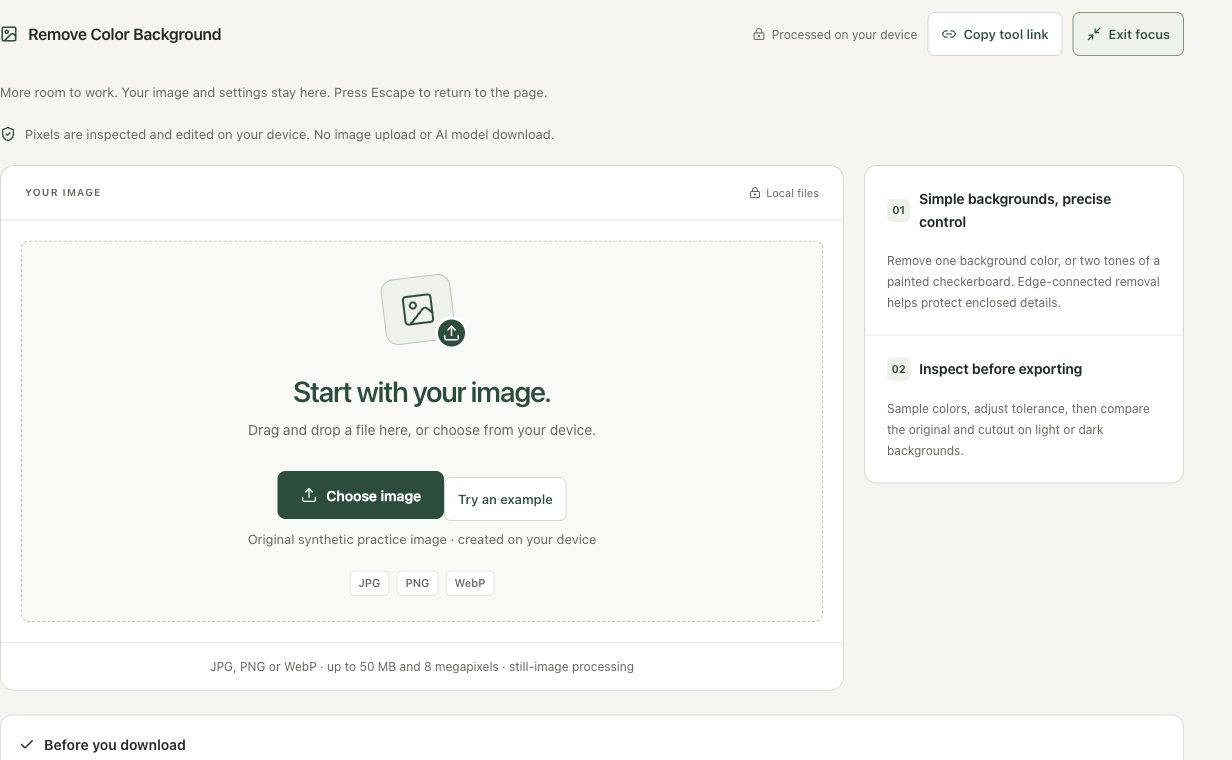
Task: Click the WebP format tag
Action: [x=470, y=583]
